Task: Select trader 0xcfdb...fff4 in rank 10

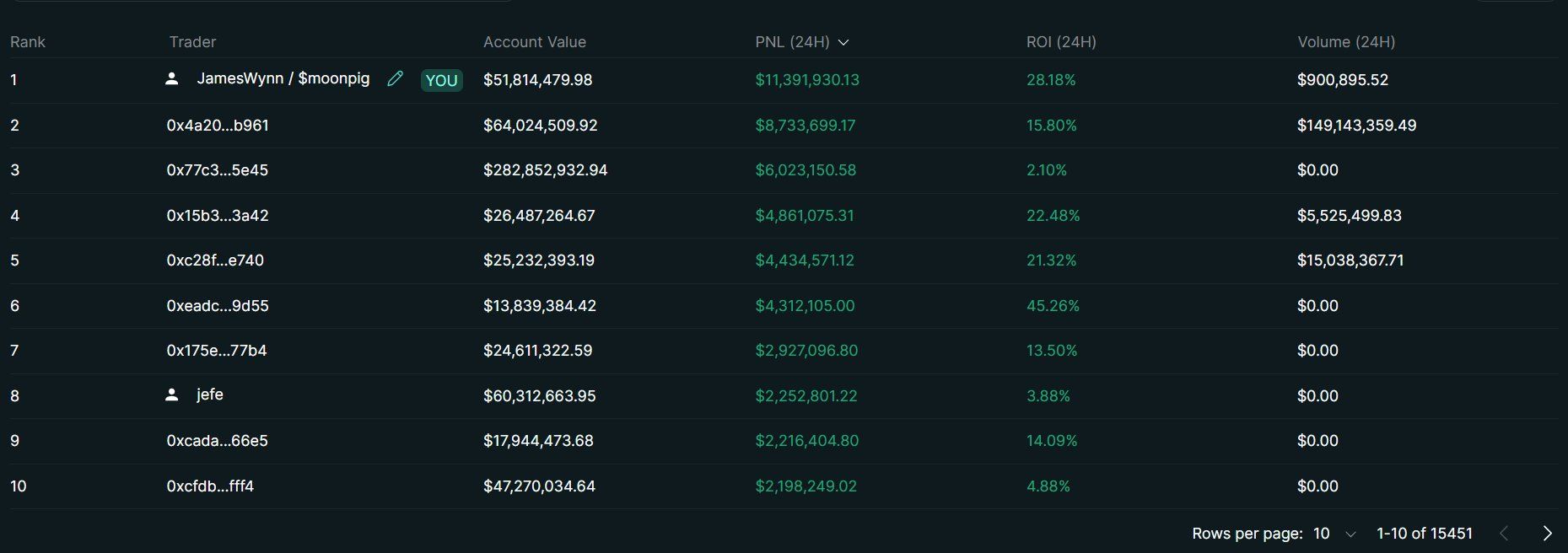Action: [x=210, y=486]
